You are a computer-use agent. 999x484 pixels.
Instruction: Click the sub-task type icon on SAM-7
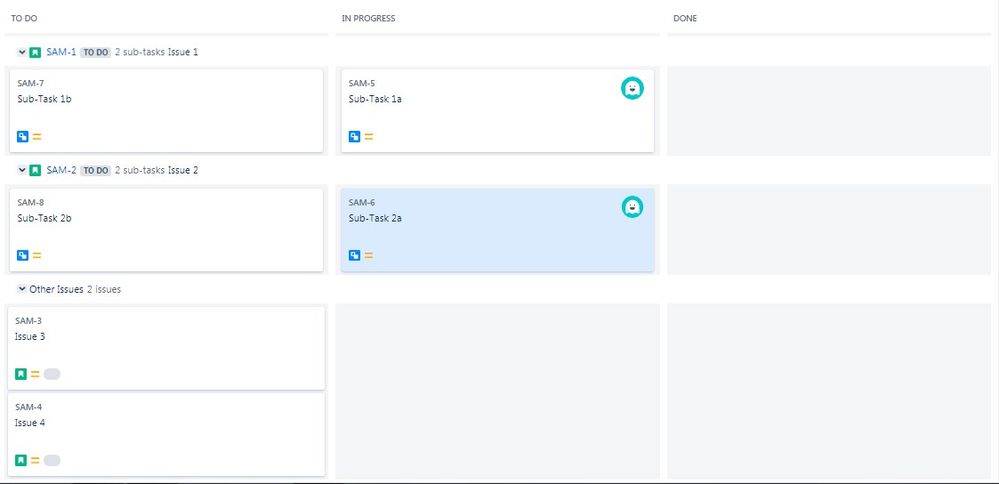pos(23,136)
